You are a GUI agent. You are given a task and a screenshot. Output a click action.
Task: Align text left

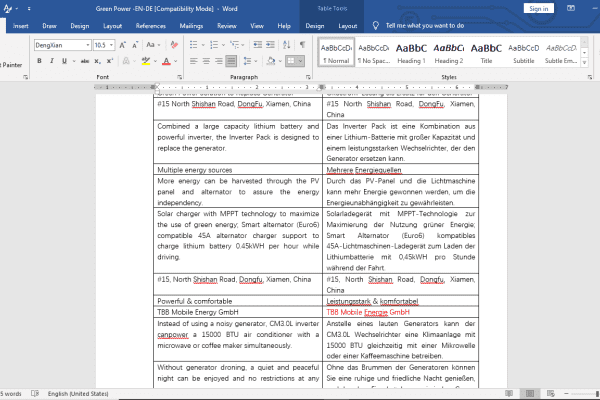click(x=194, y=61)
